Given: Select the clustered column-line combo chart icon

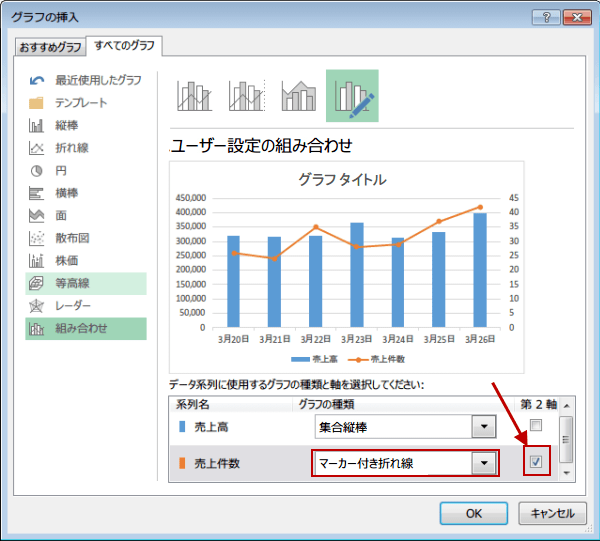Looking at the screenshot, I should tap(194, 96).
